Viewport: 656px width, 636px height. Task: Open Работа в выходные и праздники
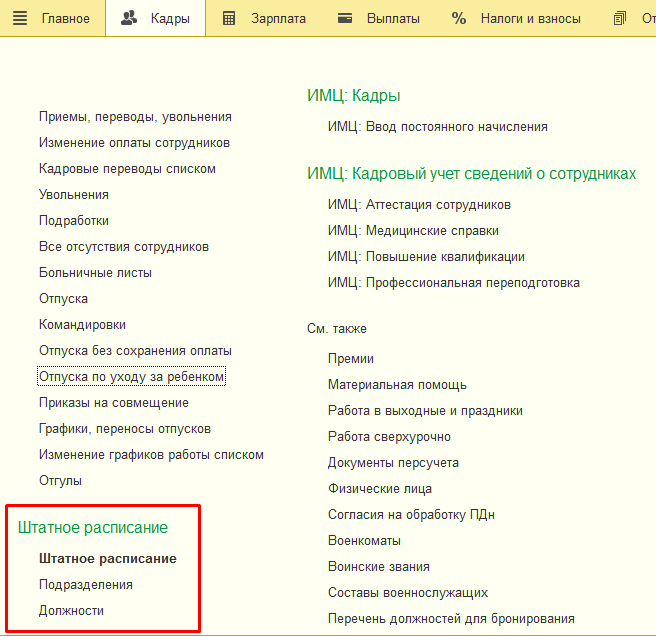[425, 410]
